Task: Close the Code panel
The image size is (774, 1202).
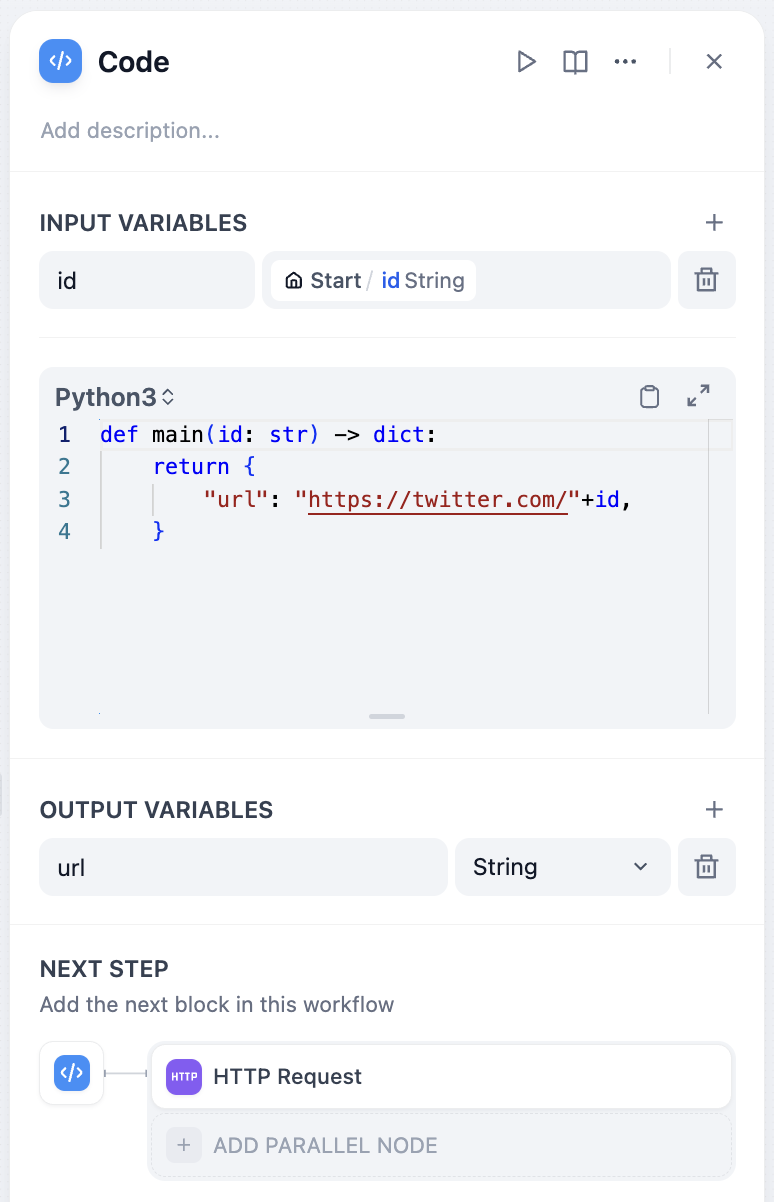Action: 714,62
